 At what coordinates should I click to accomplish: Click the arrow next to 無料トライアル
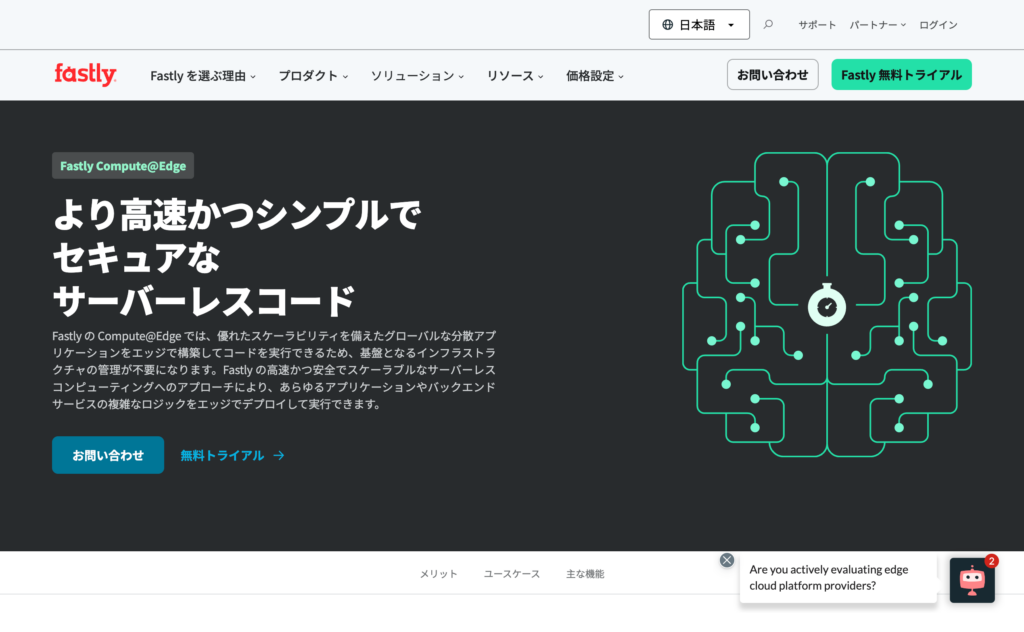click(279, 455)
